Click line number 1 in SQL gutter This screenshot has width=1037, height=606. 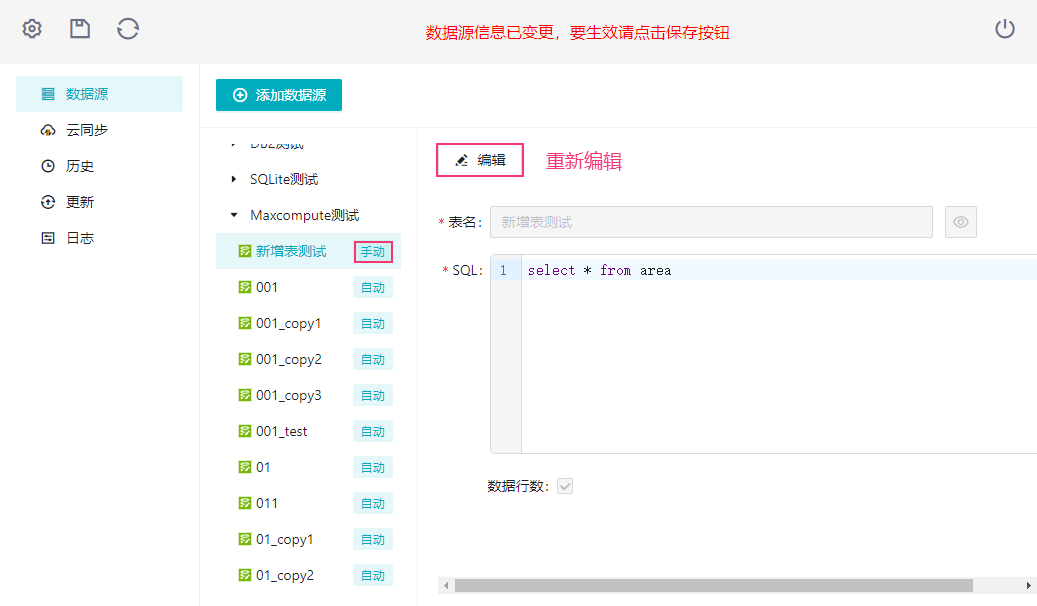point(503,270)
